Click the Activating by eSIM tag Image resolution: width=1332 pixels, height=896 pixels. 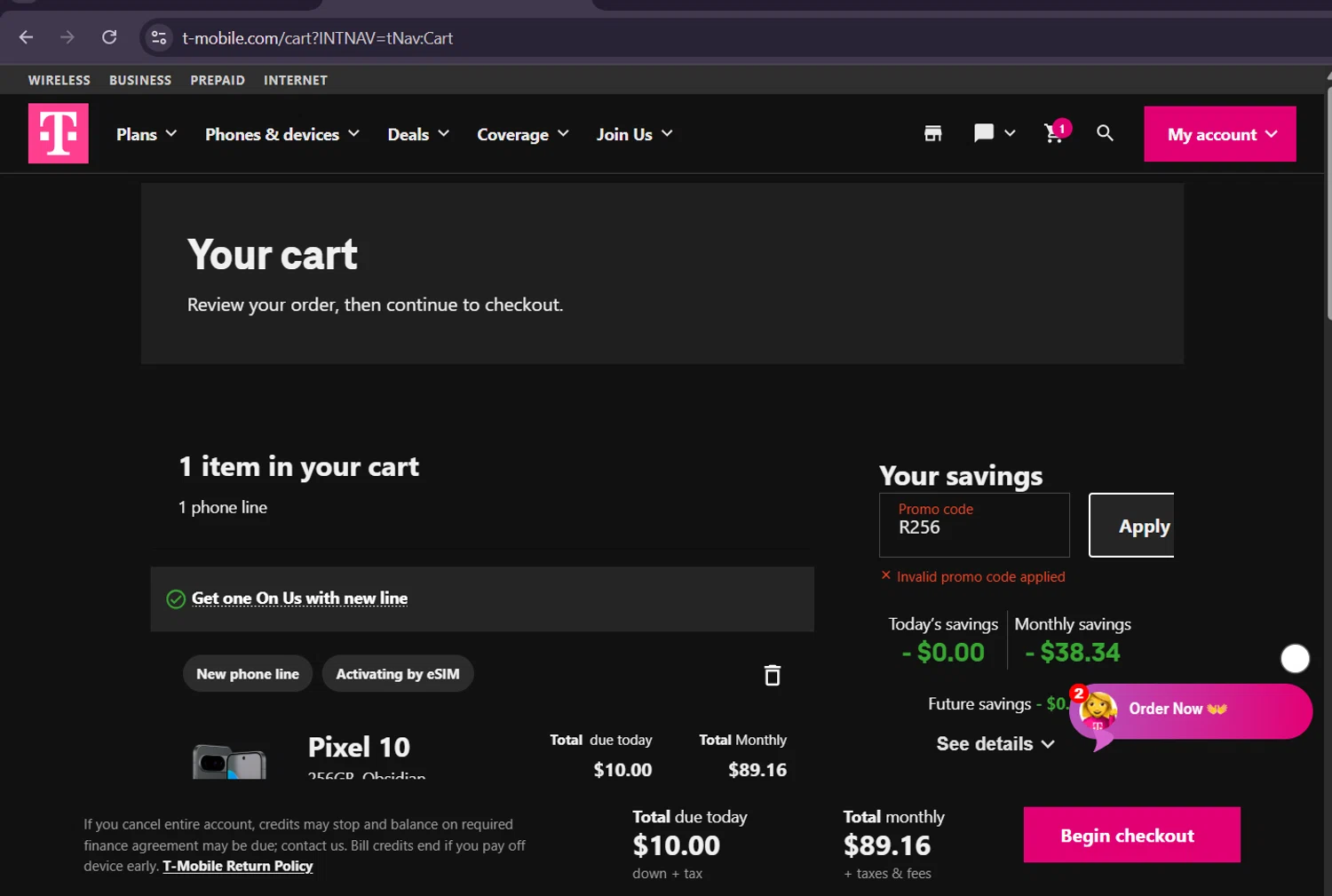[398, 674]
